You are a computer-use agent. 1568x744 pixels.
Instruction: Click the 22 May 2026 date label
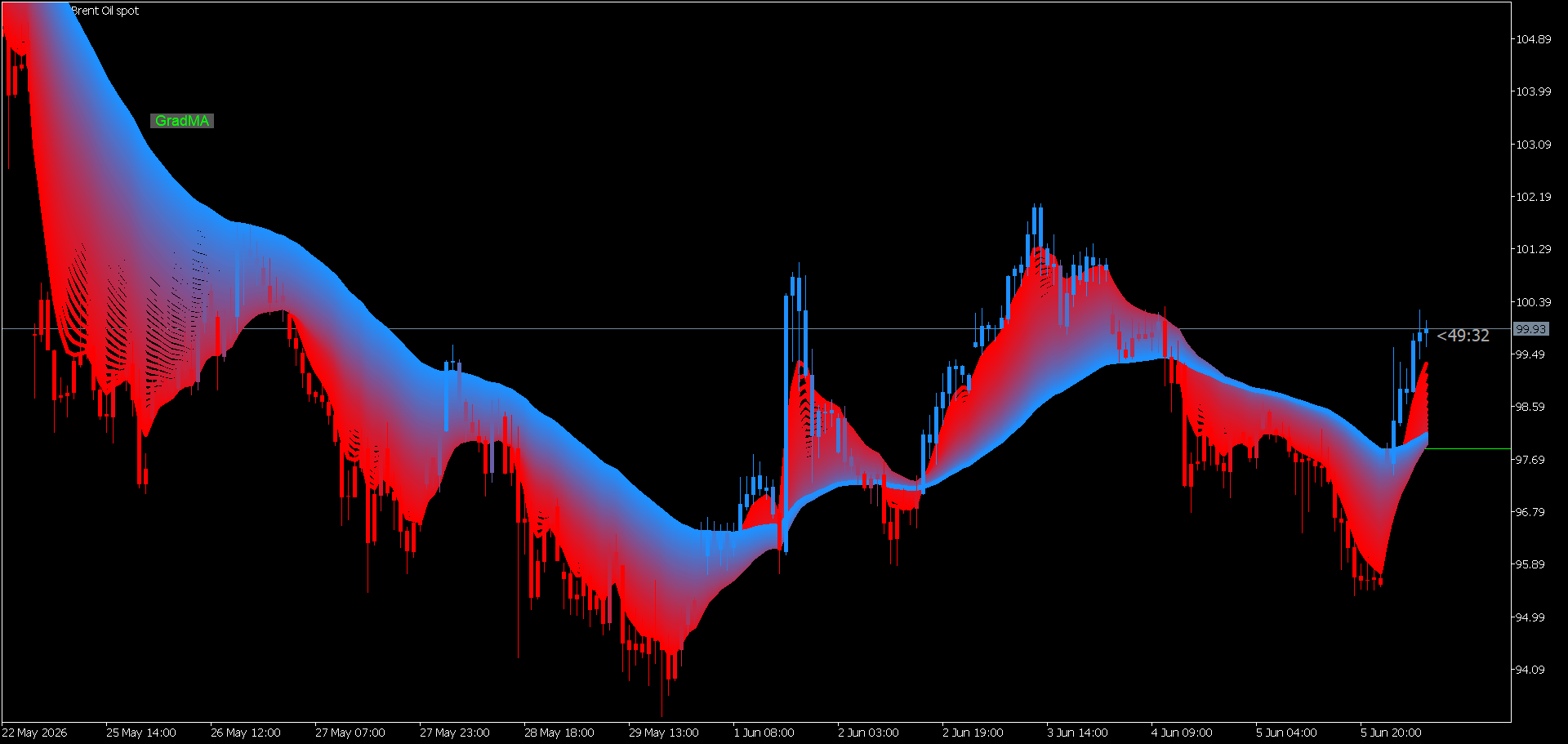(35, 733)
